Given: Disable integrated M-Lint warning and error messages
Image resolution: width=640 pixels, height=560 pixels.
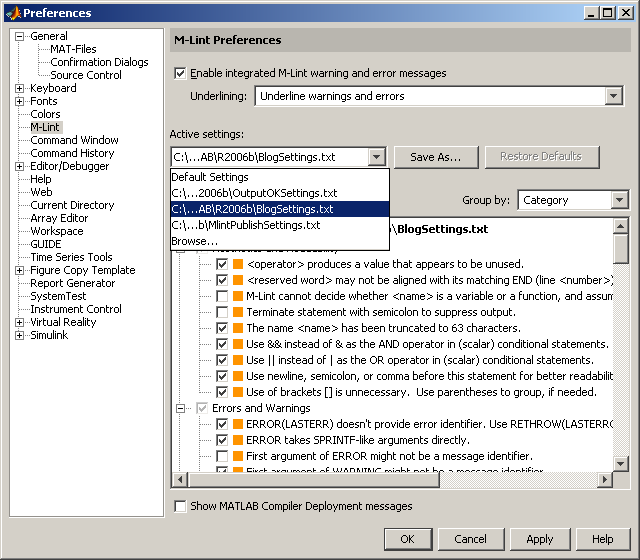Looking at the screenshot, I should (180, 73).
